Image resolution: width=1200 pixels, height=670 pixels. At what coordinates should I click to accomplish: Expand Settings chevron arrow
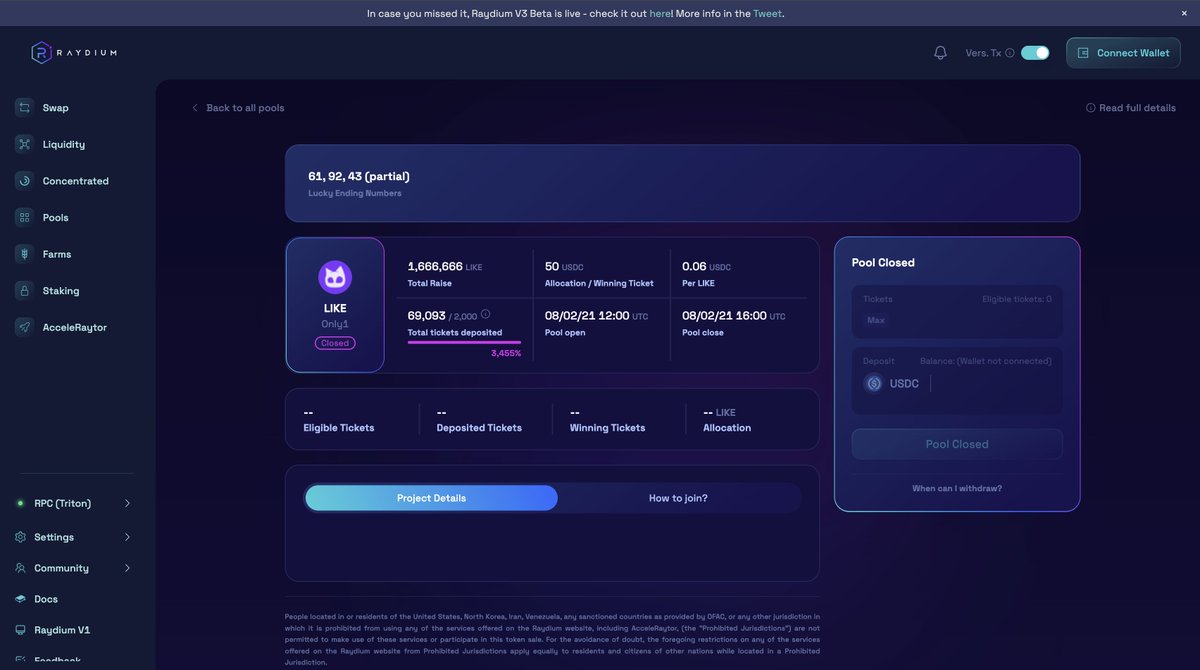127,537
